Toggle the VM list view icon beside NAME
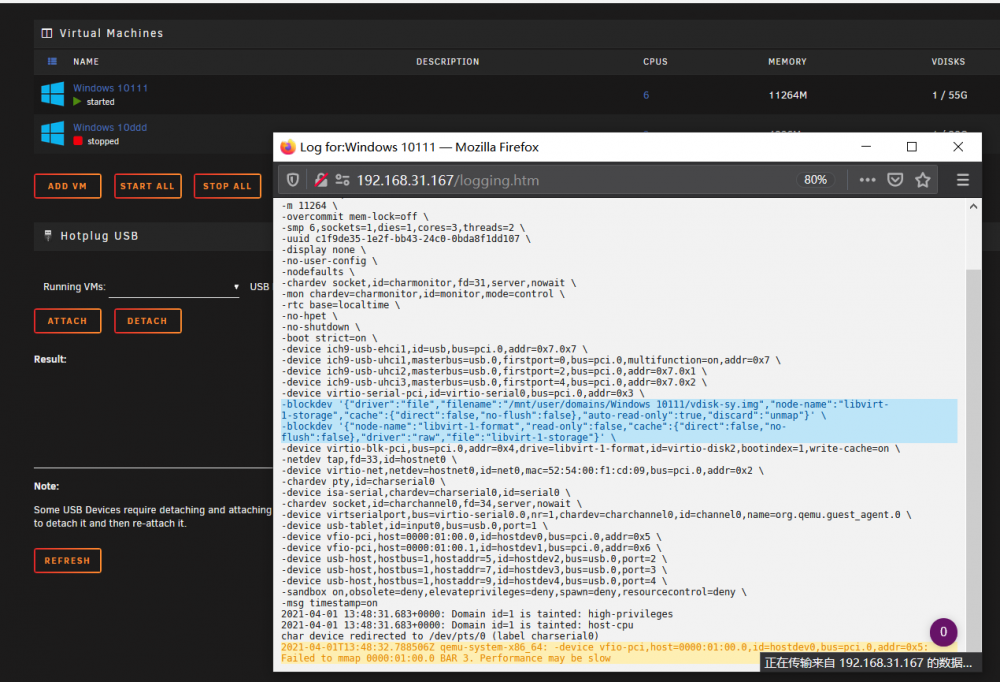The width and height of the screenshot is (1000, 682). tap(52, 61)
